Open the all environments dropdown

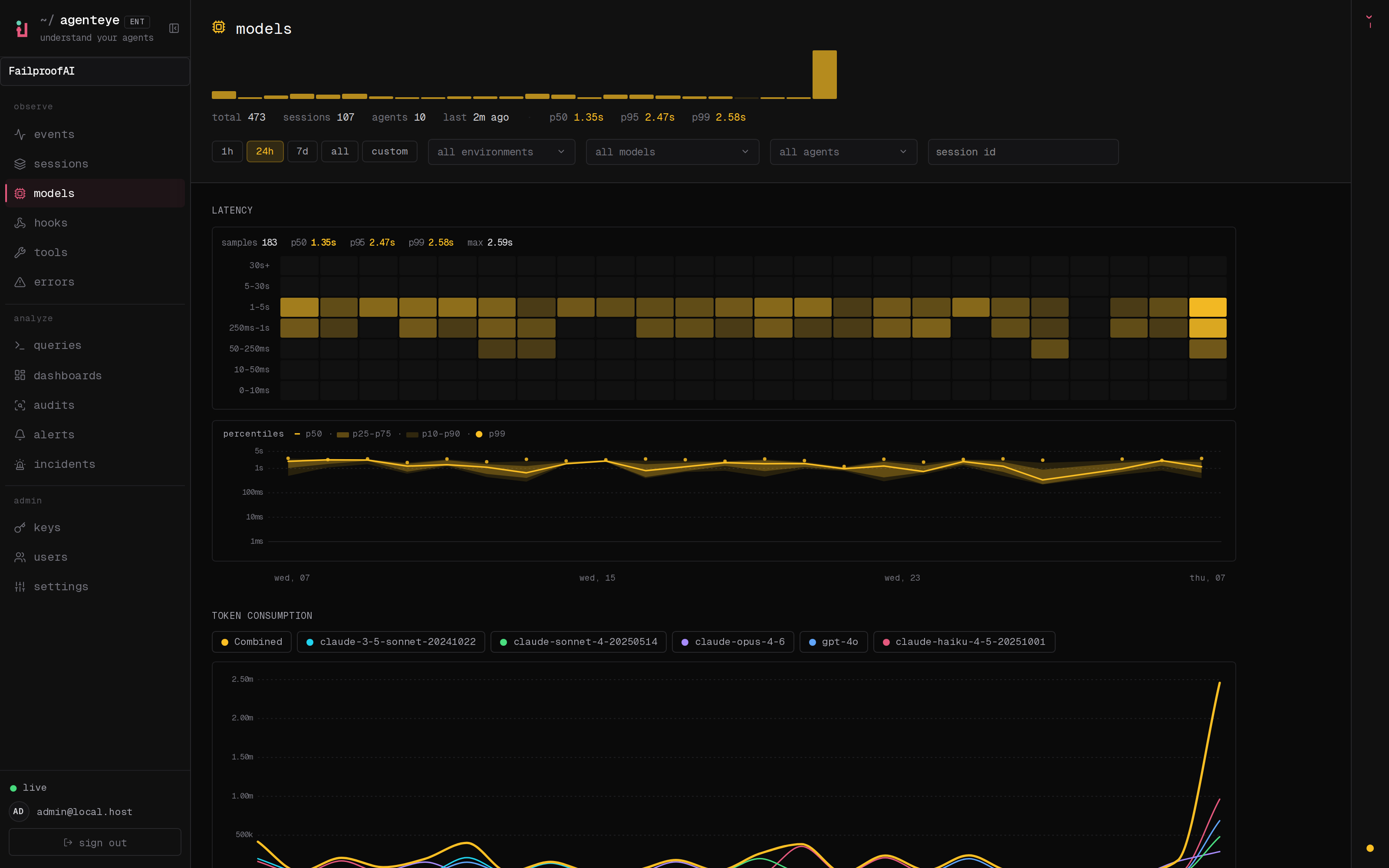point(502,152)
